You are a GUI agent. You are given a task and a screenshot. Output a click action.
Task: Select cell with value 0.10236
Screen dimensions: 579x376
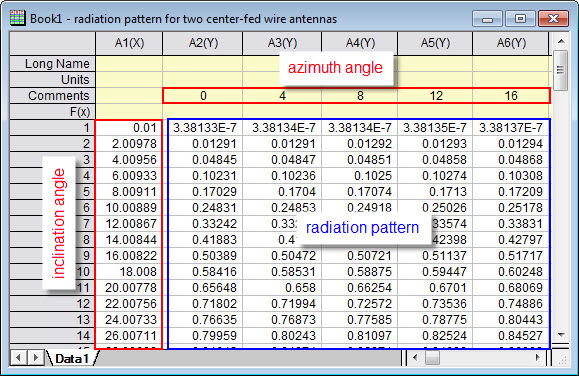282,176
